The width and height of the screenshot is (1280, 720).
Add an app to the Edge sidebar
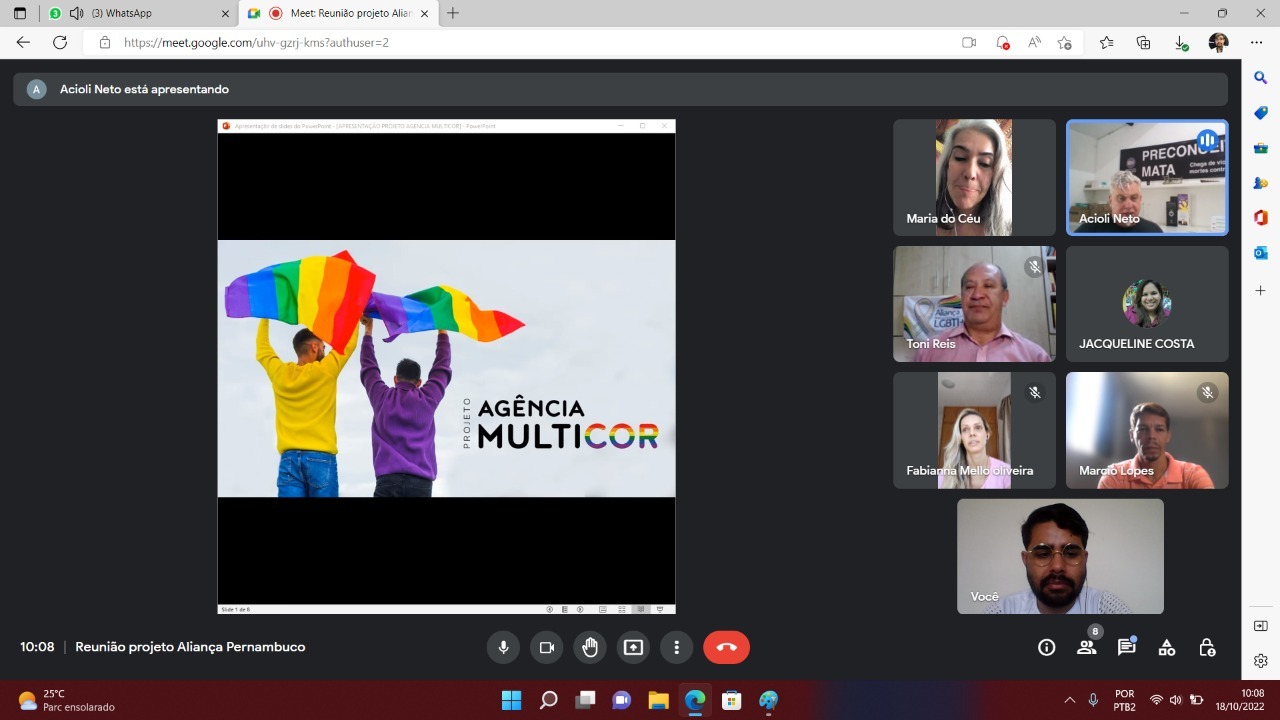[x=1261, y=290]
